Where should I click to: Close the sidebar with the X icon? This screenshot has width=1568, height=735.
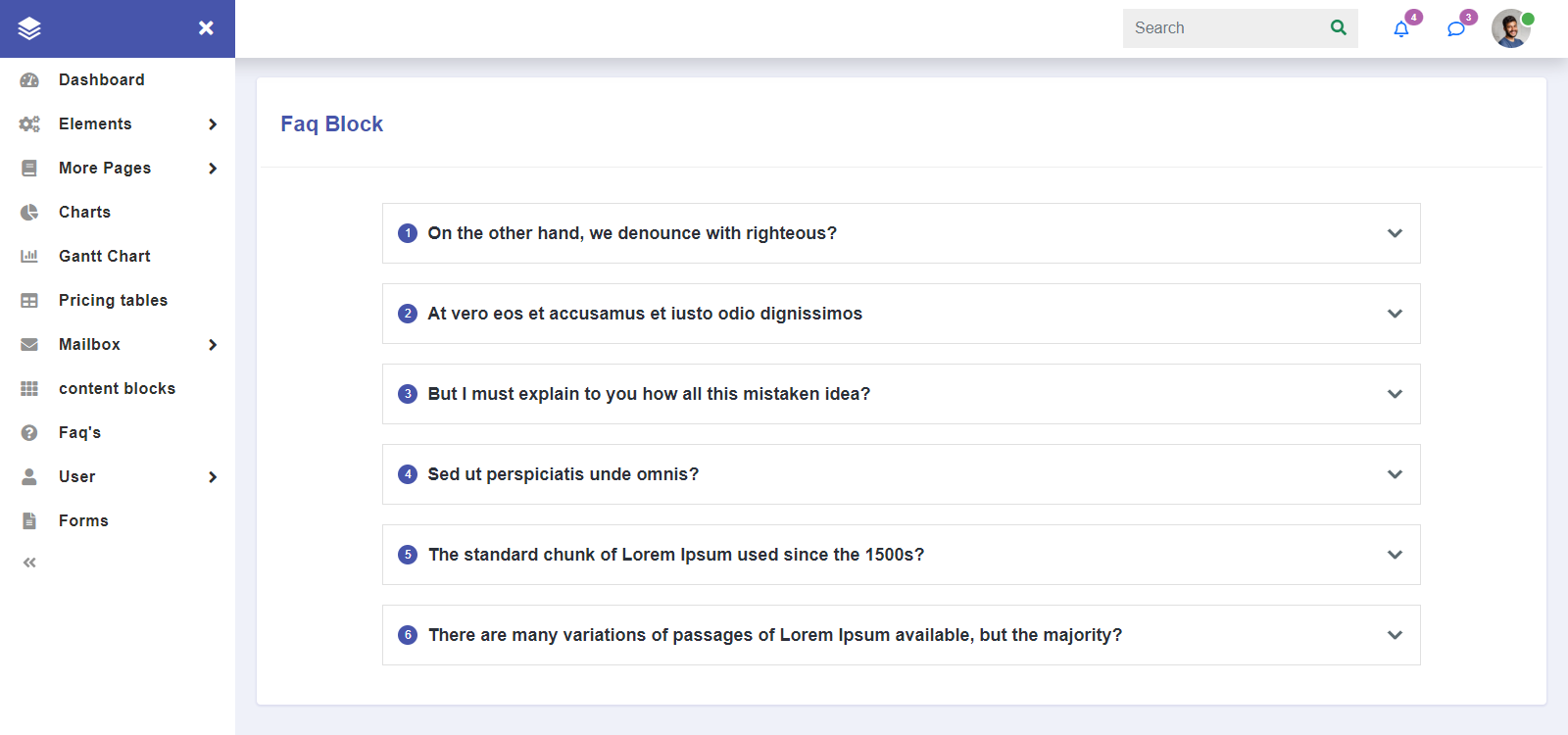click(206, 28)
